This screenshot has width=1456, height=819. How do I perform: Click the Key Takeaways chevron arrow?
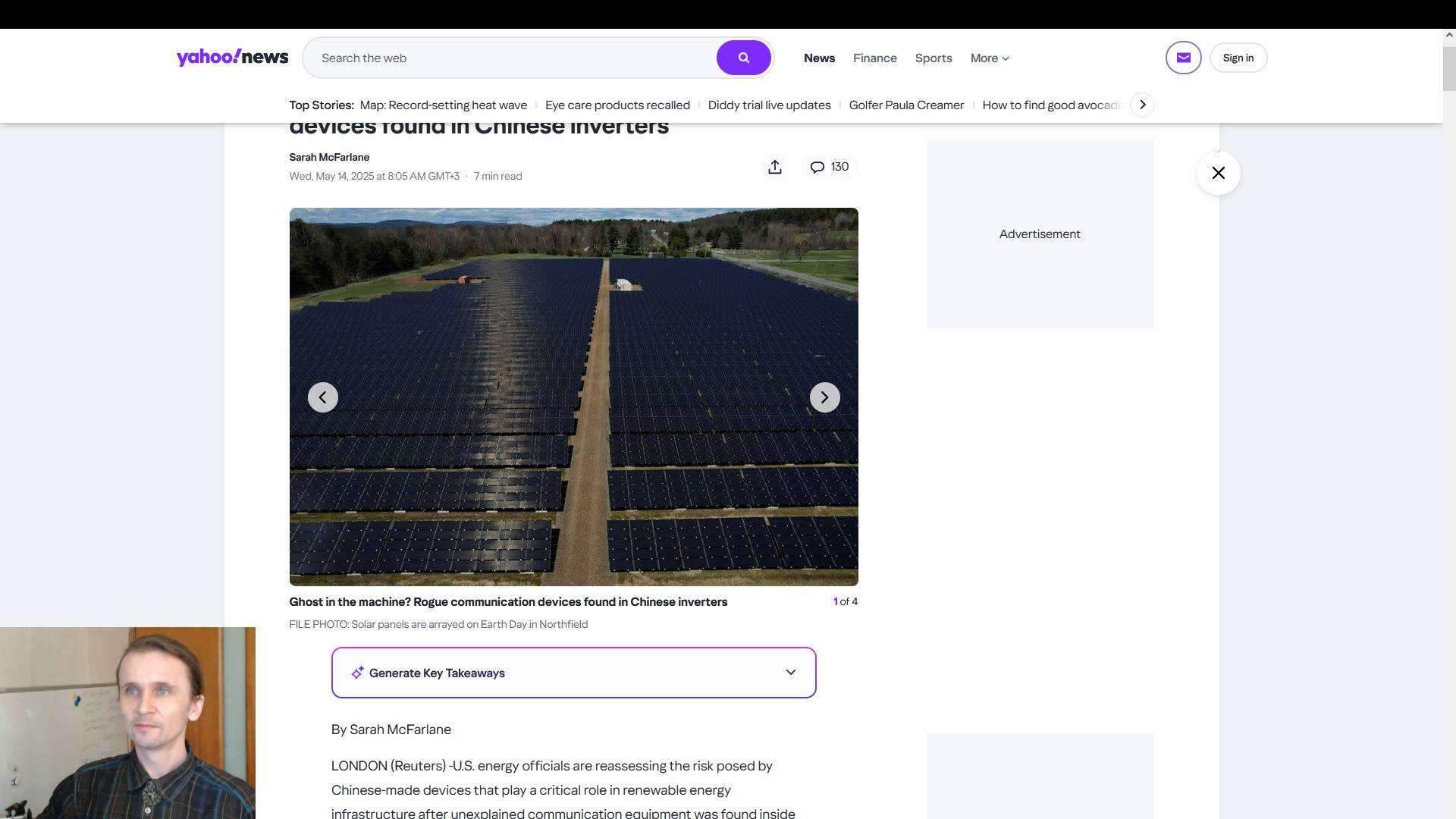(x=790, y=673)
